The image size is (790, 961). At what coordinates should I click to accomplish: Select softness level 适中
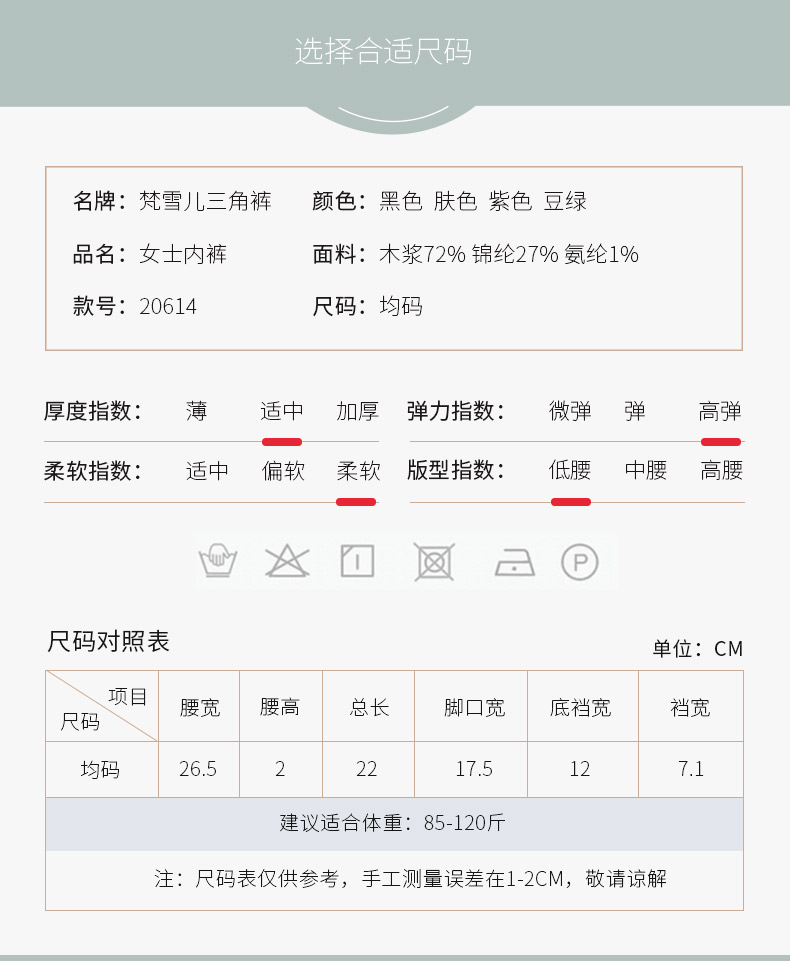(x=207, y=471)
